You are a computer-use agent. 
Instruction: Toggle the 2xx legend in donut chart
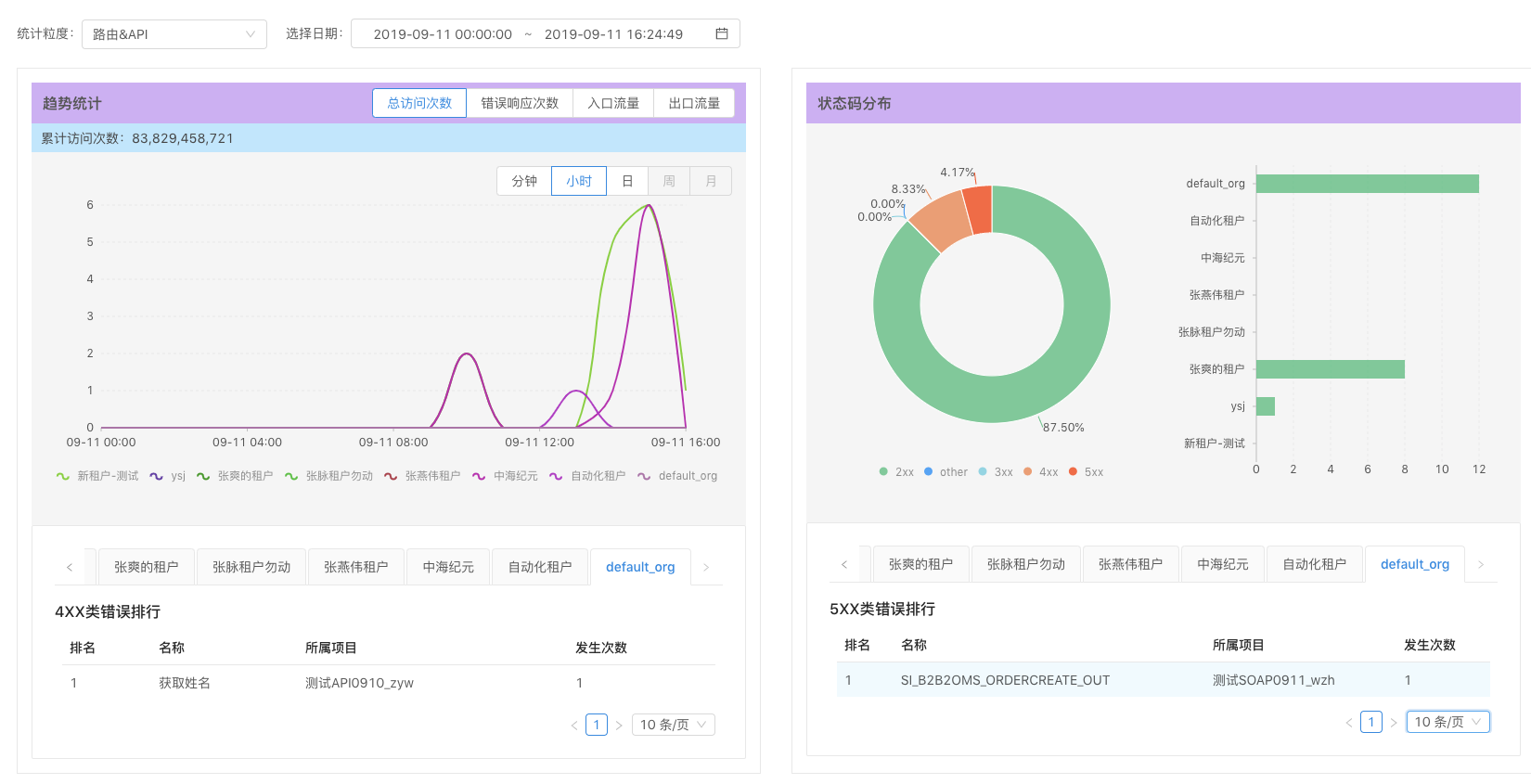click(x=896, y=472)
